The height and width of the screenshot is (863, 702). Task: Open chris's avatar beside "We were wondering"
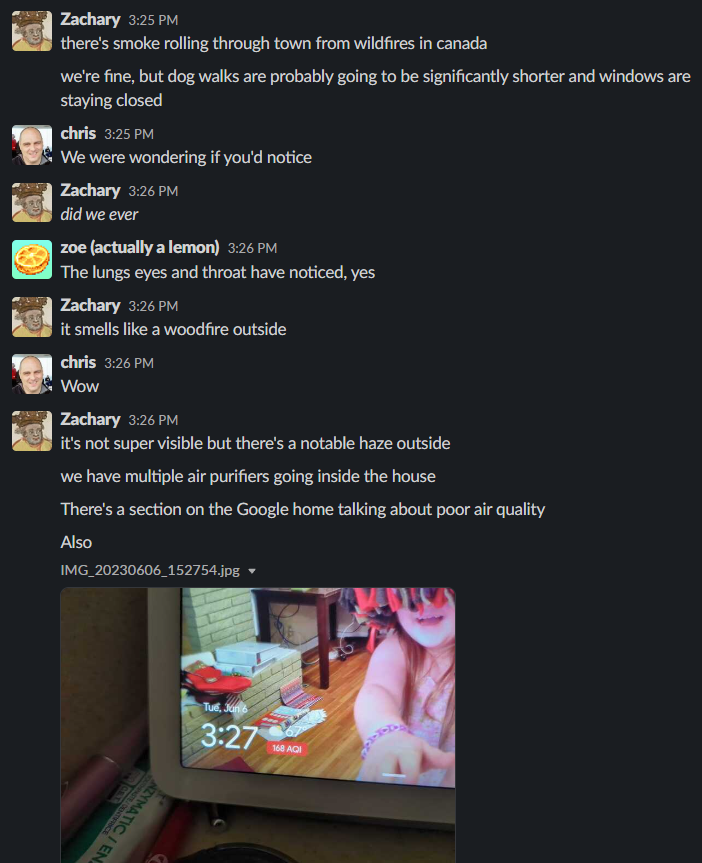tap(32, 145)
